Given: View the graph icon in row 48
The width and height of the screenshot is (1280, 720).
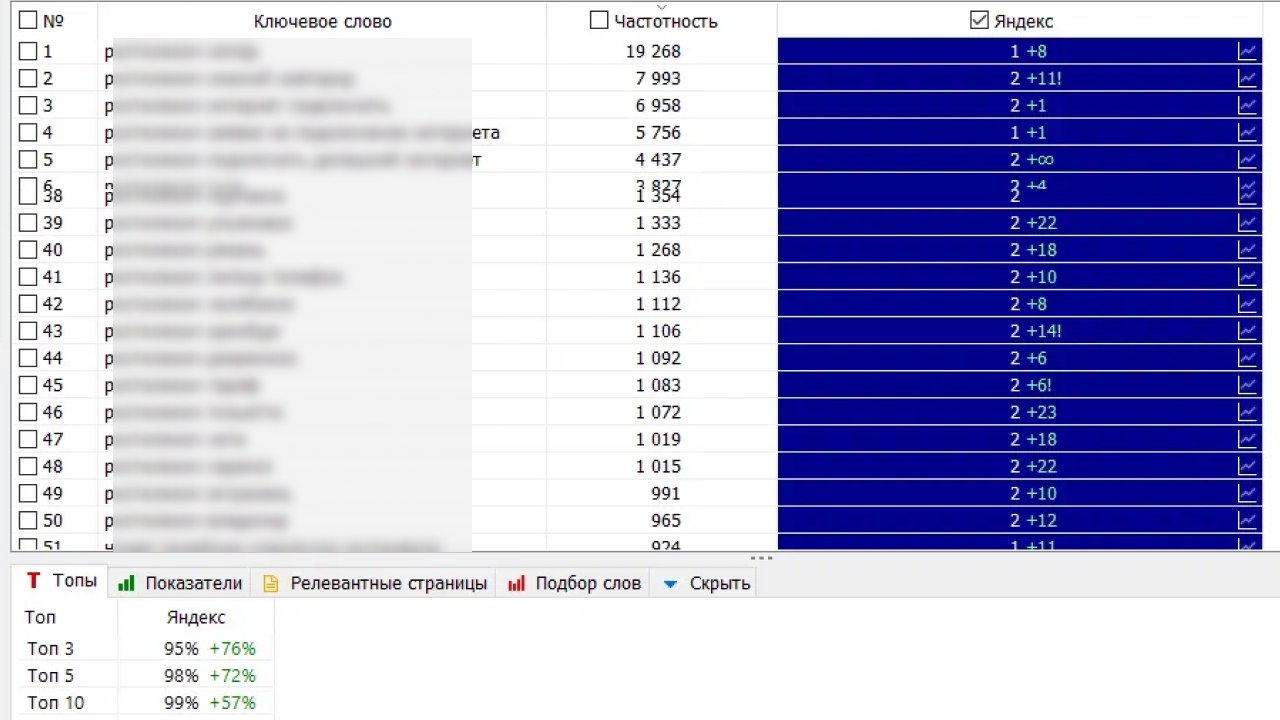Looking at the screenshot, I should pos(1247,465).
